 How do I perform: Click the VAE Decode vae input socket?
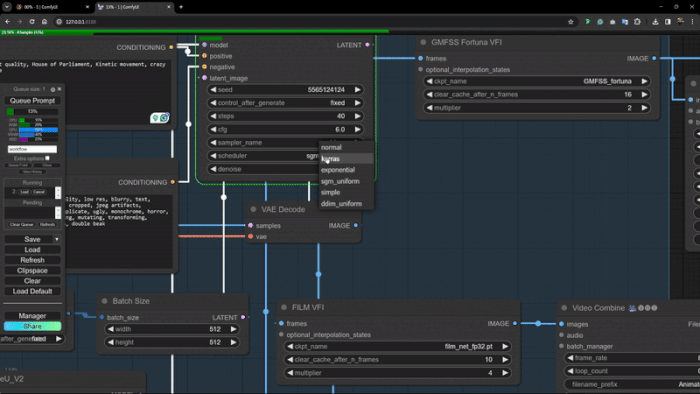[250, 236]
